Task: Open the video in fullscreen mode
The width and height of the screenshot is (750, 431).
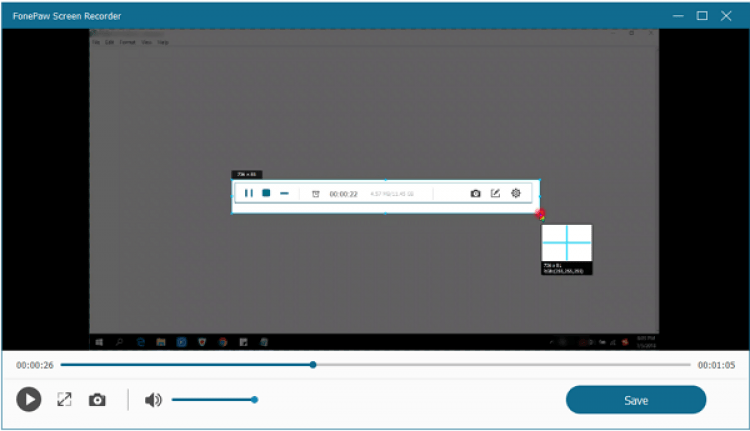Action: [64, 400]
